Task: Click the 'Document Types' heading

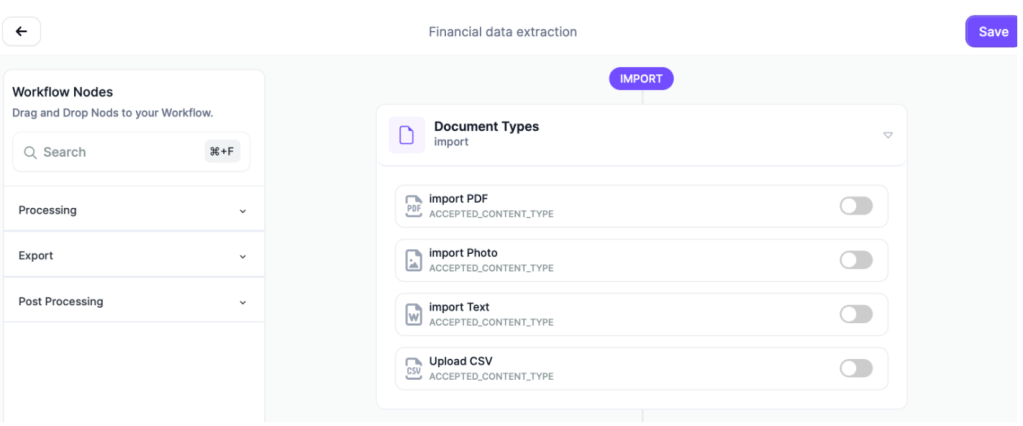Action: (x=487, y=127)
